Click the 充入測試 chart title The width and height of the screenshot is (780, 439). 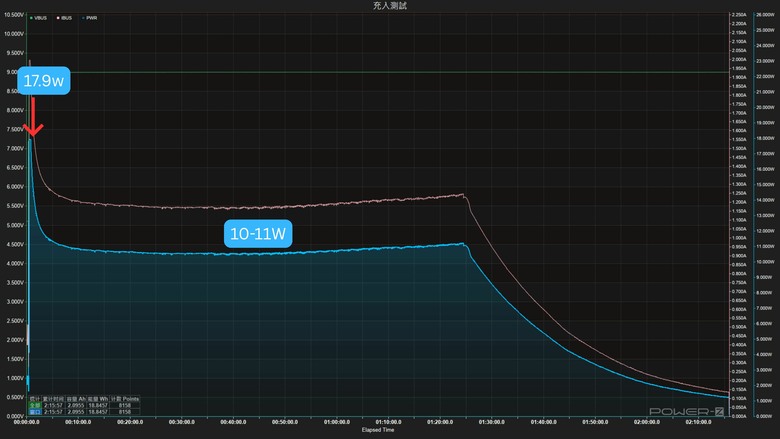point(390,5)
